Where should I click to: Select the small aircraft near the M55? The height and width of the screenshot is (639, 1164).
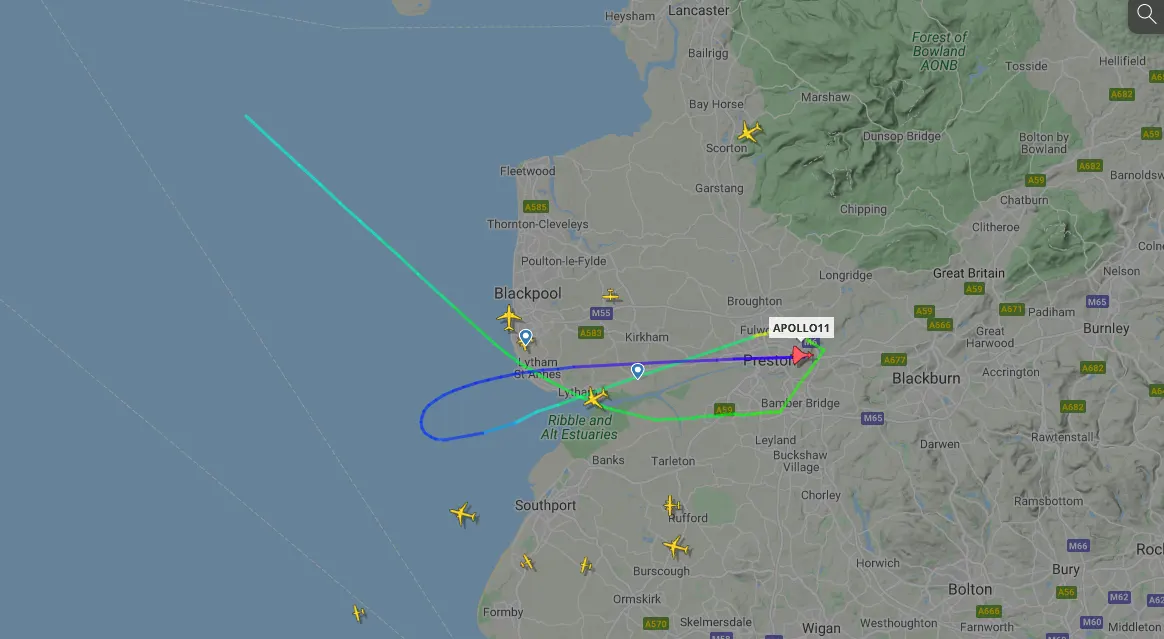(x=611, y=296)
